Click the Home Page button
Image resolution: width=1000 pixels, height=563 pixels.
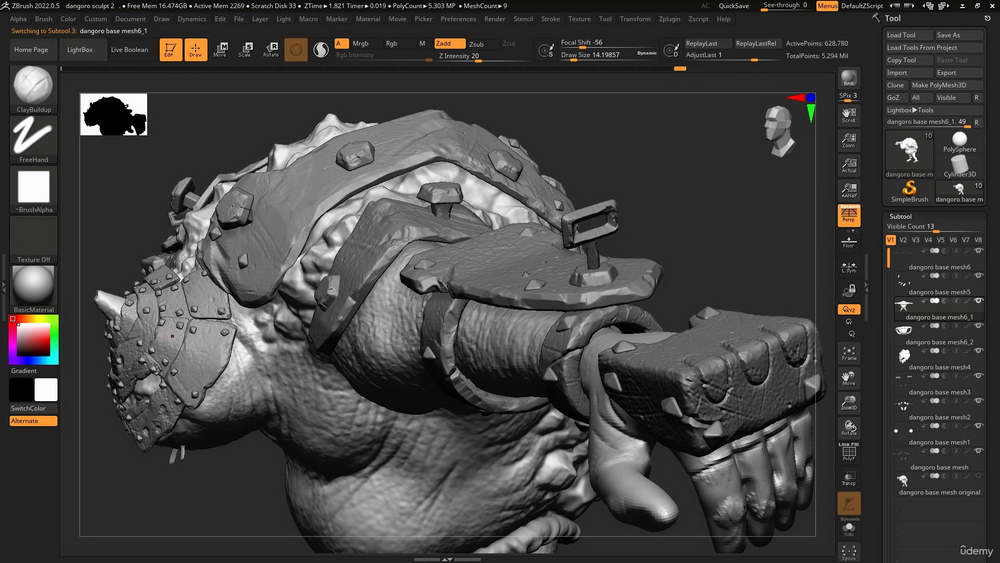click(x=31, y=50)
